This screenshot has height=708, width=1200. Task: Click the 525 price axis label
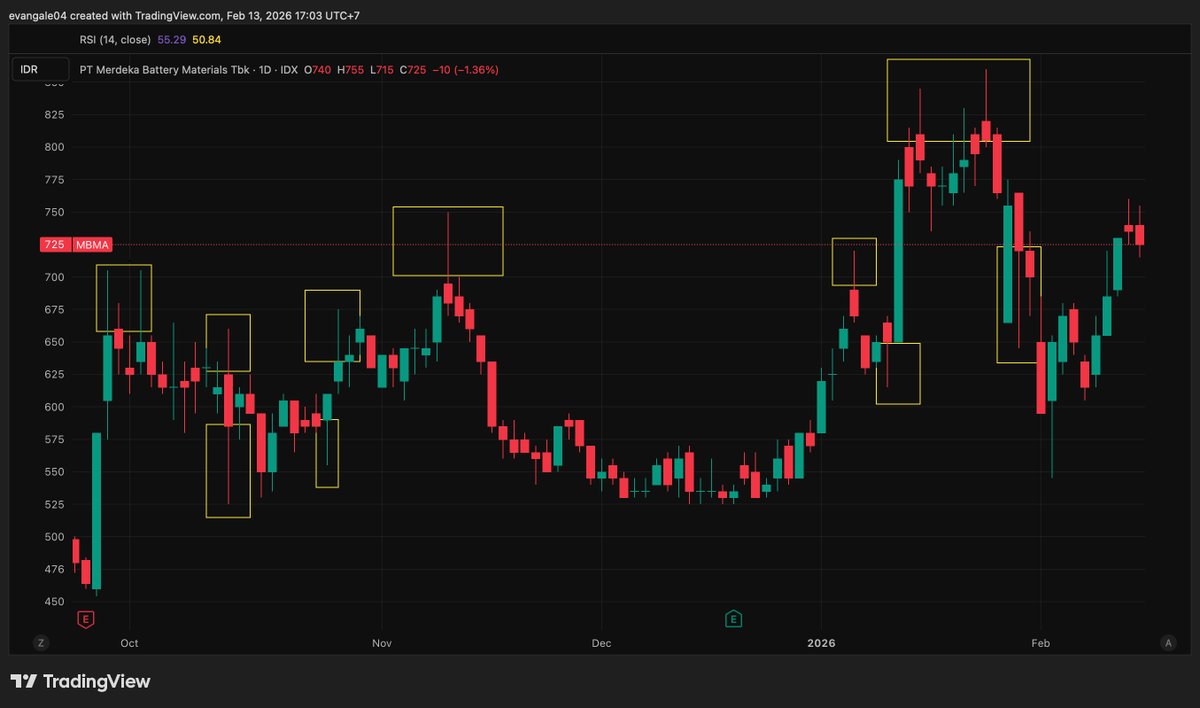(x=54, y=504)
